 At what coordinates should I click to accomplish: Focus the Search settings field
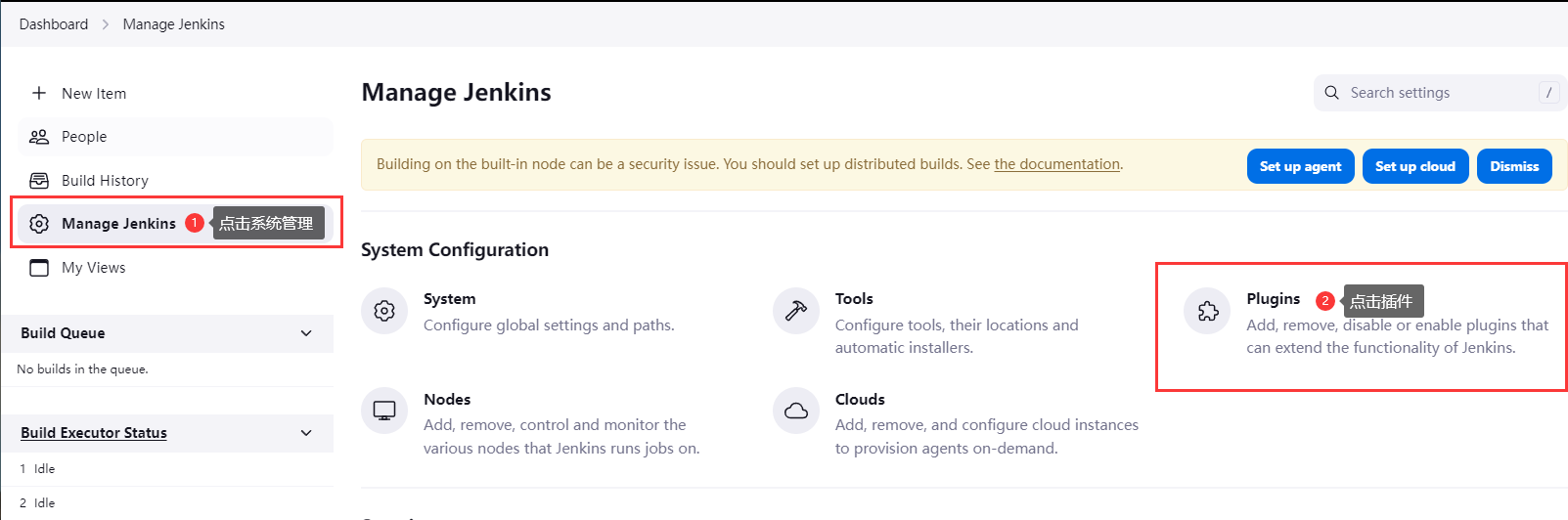pyautogui.click(x=1440, y=93)
